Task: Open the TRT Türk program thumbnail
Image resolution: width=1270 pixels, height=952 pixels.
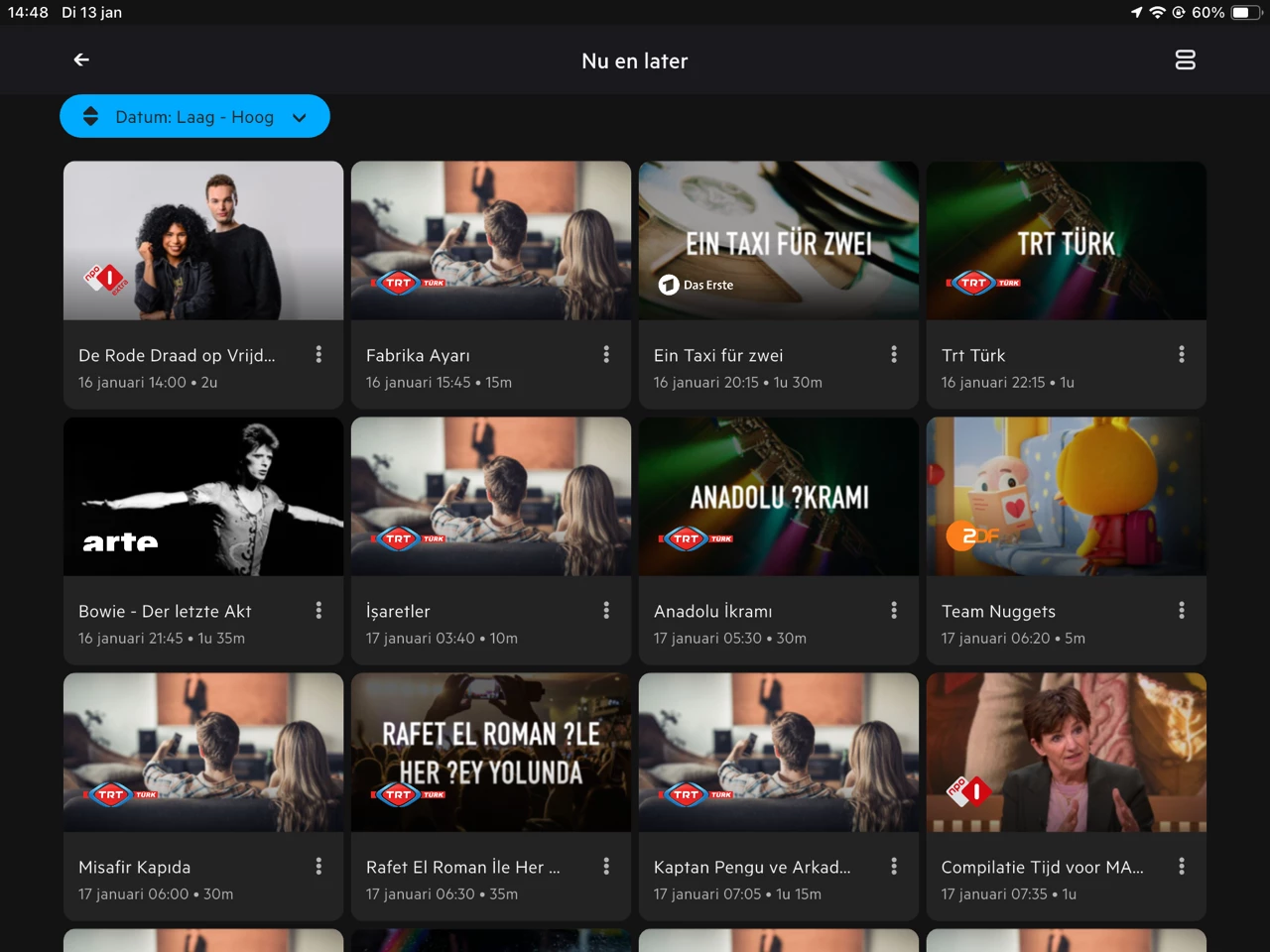Action: pyautogui.click(x=1067, y=241)
